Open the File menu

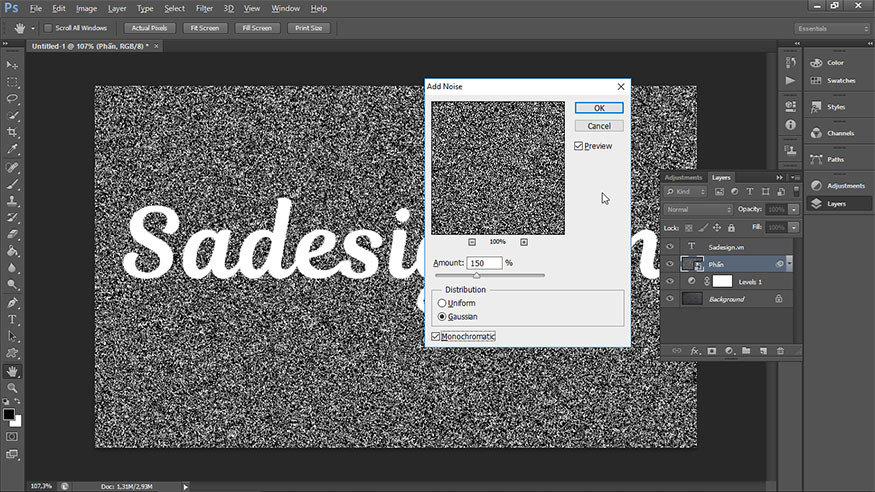pyautogui.click(x=36, y=8)
